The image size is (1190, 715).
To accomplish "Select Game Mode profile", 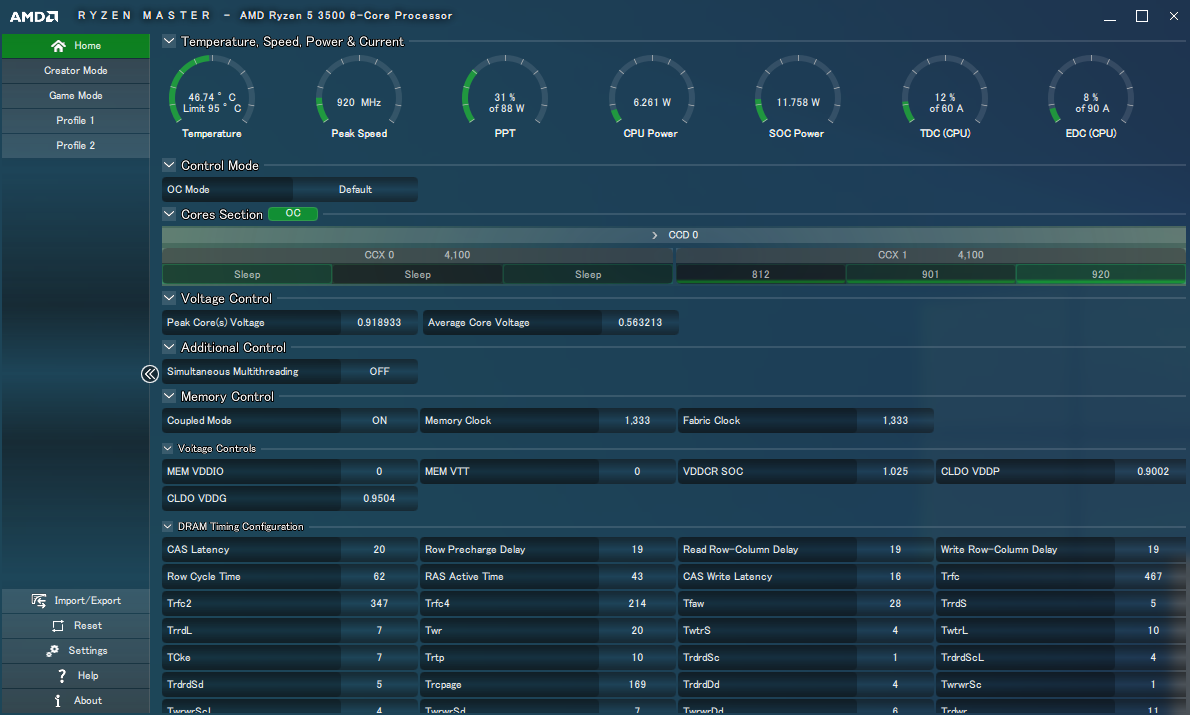I will [75, 96].
